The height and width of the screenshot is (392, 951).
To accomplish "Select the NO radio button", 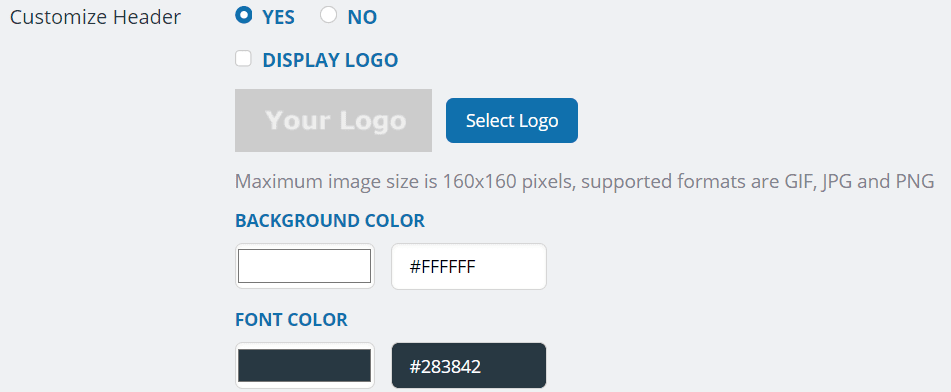I will pyautogui.click(x=328, y=15).
